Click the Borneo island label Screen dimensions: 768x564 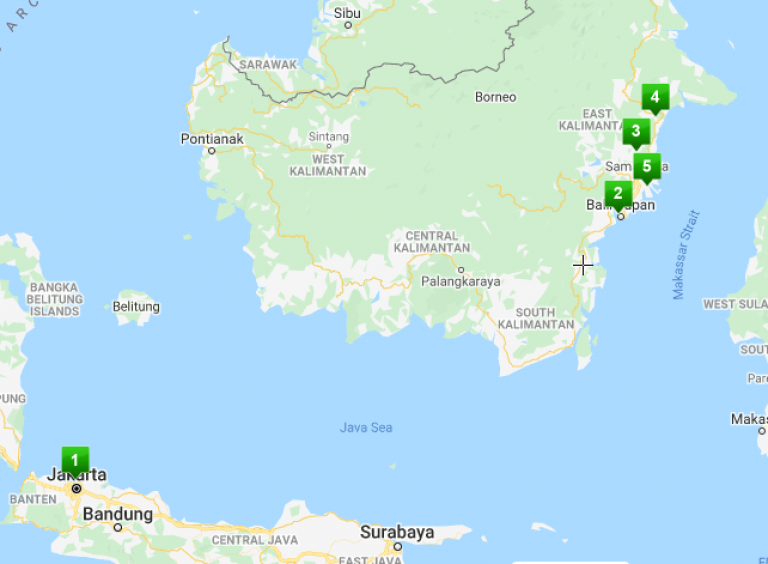(495, 97)
